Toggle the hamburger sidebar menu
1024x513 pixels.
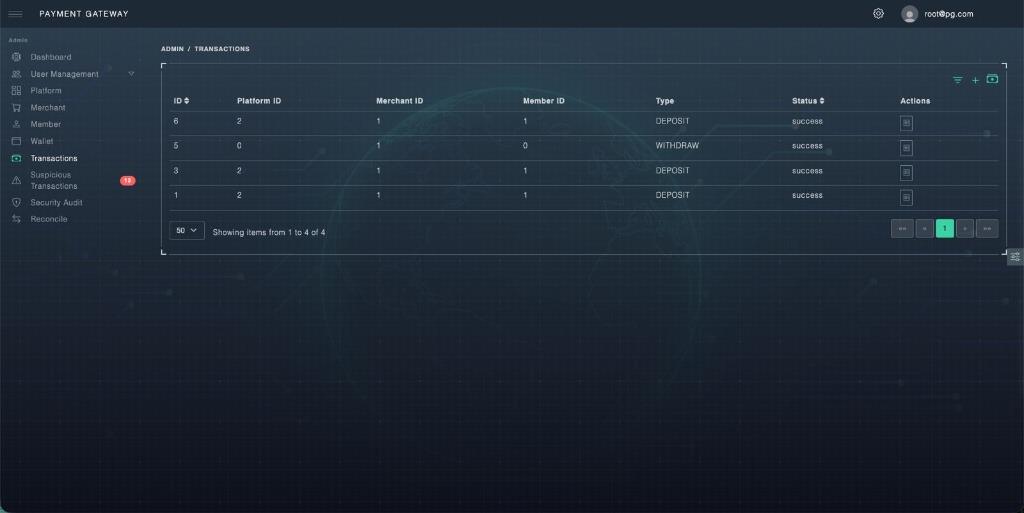(16, 14)
